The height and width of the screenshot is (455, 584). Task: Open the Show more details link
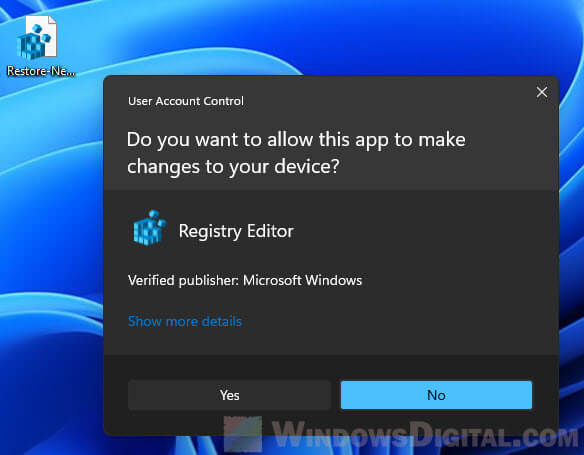click(x=185, y=321)
